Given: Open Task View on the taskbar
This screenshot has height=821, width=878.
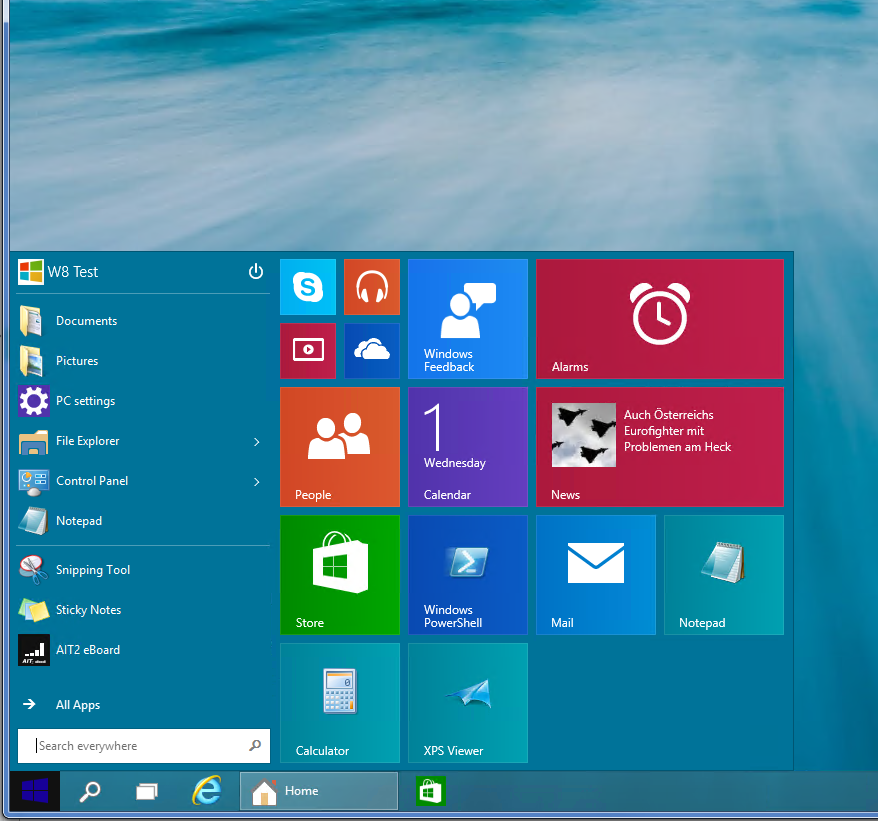Looking at the screenshot, I should [x=147, y=791].
